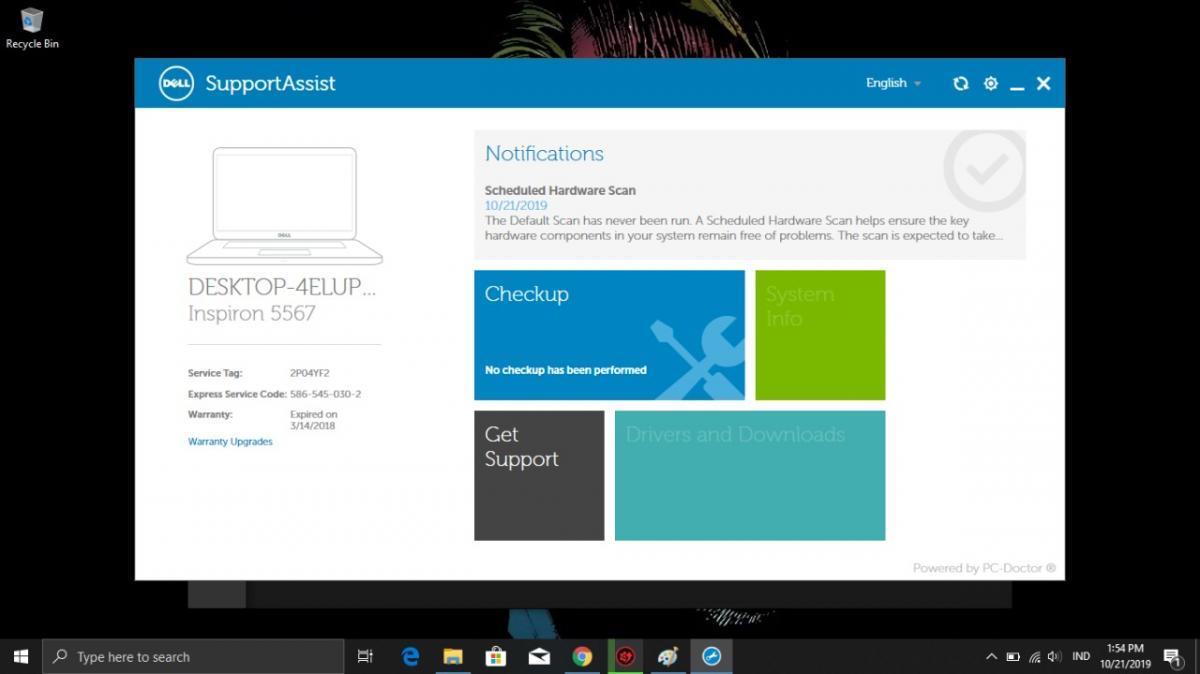Click the Warranty Upgrades link
This screenshot has height=674, width=1200.
230,442
